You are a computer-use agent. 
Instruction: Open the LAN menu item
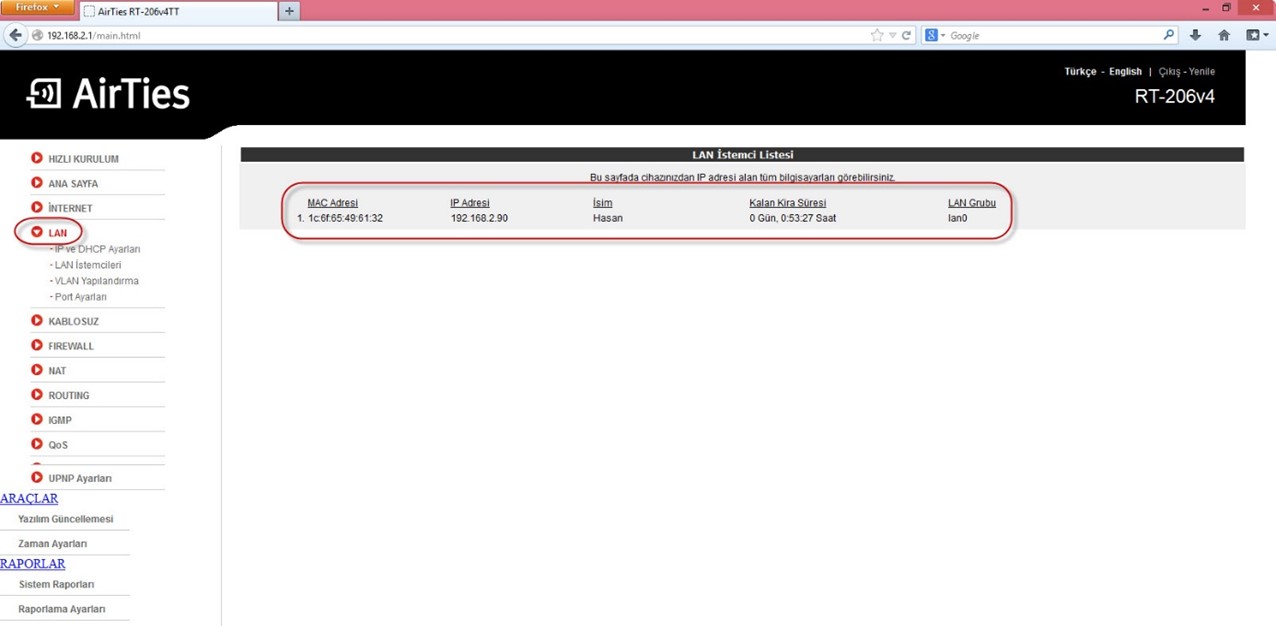coord(58,233)
